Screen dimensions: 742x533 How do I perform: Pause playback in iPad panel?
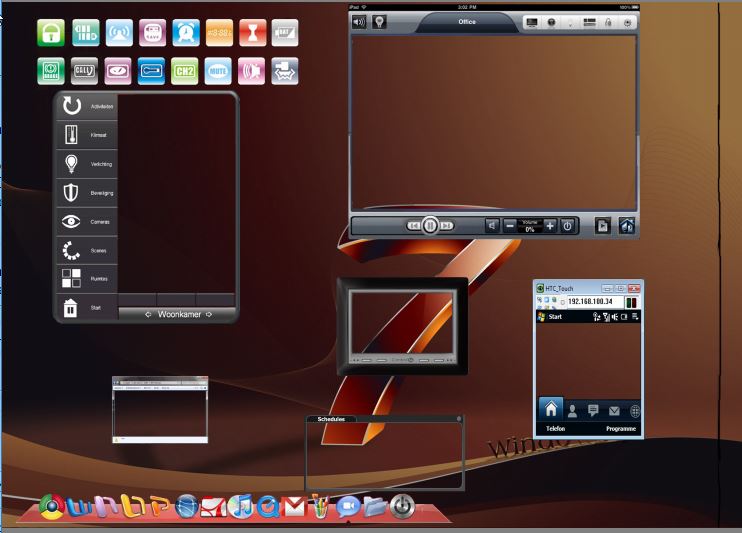(430, 226)
